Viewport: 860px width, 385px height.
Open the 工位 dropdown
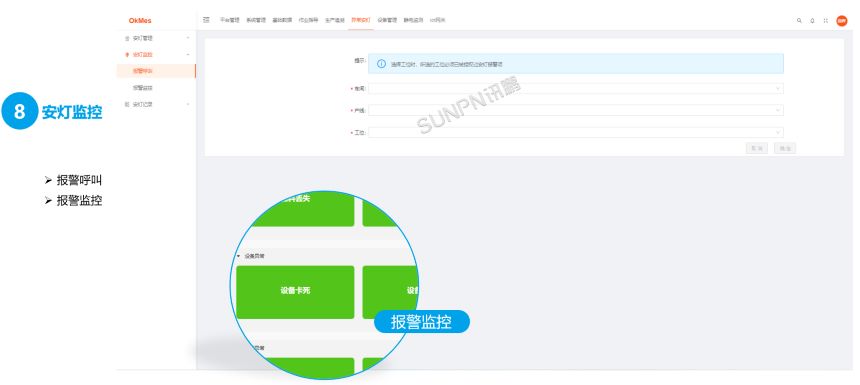pos(576,132)
